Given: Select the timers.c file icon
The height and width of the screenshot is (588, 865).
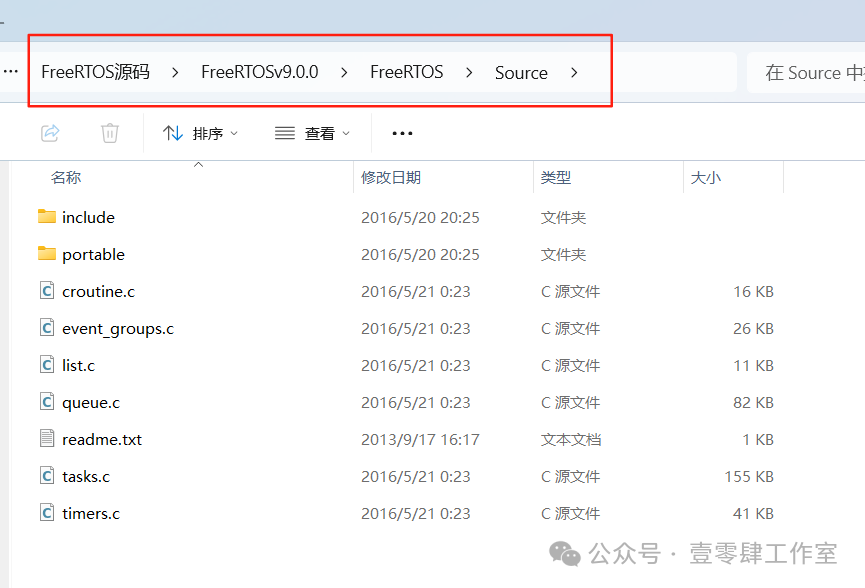Looking at the screenshot, I should click(x=47, y=512).
